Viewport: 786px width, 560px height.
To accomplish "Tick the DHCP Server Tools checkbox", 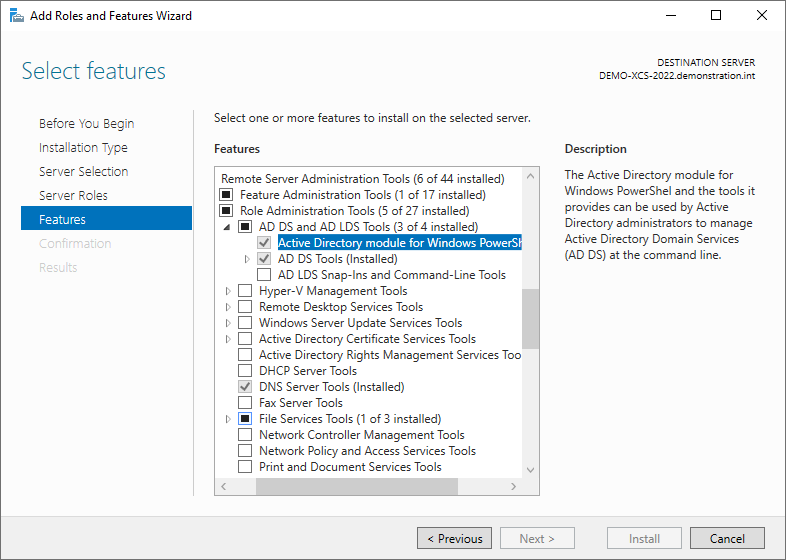I will point(245,371).
